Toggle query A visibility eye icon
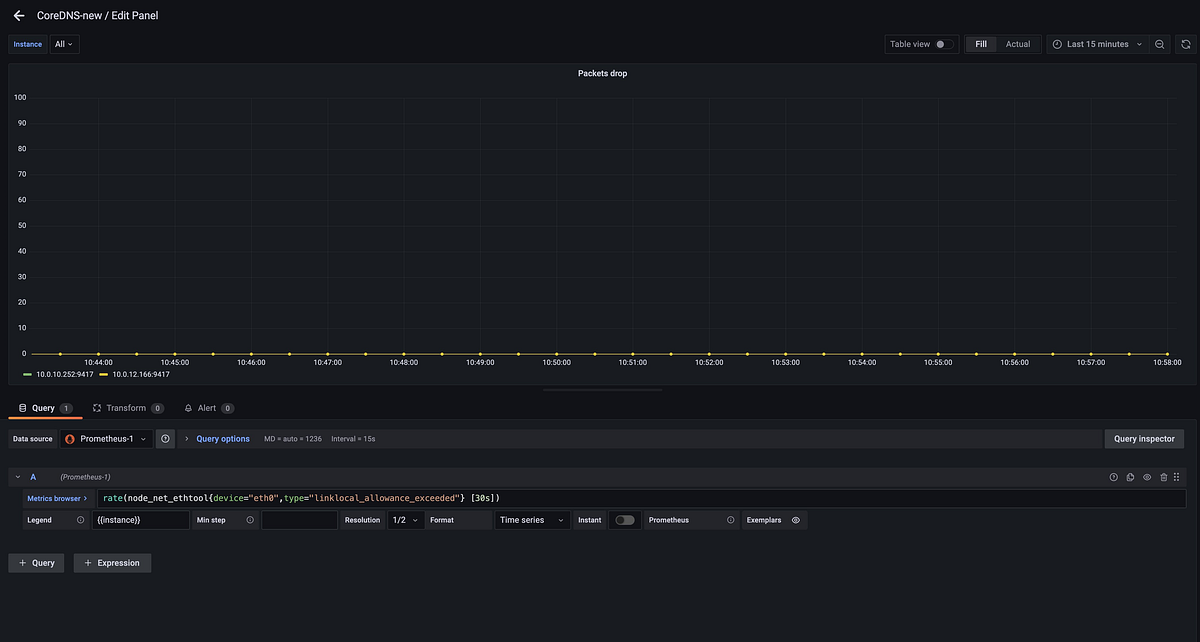Viewport: 1200px width, 642px height. click(1147, 478)
